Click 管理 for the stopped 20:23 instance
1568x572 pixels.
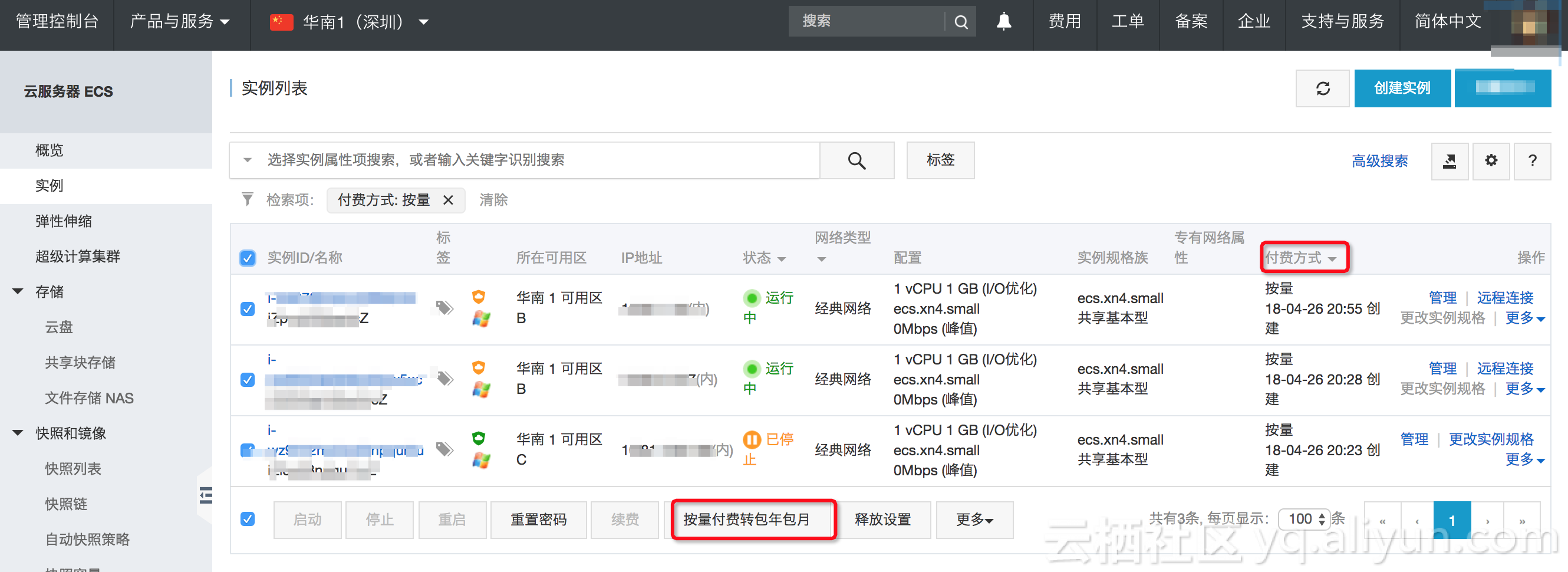pos(1415,439)
